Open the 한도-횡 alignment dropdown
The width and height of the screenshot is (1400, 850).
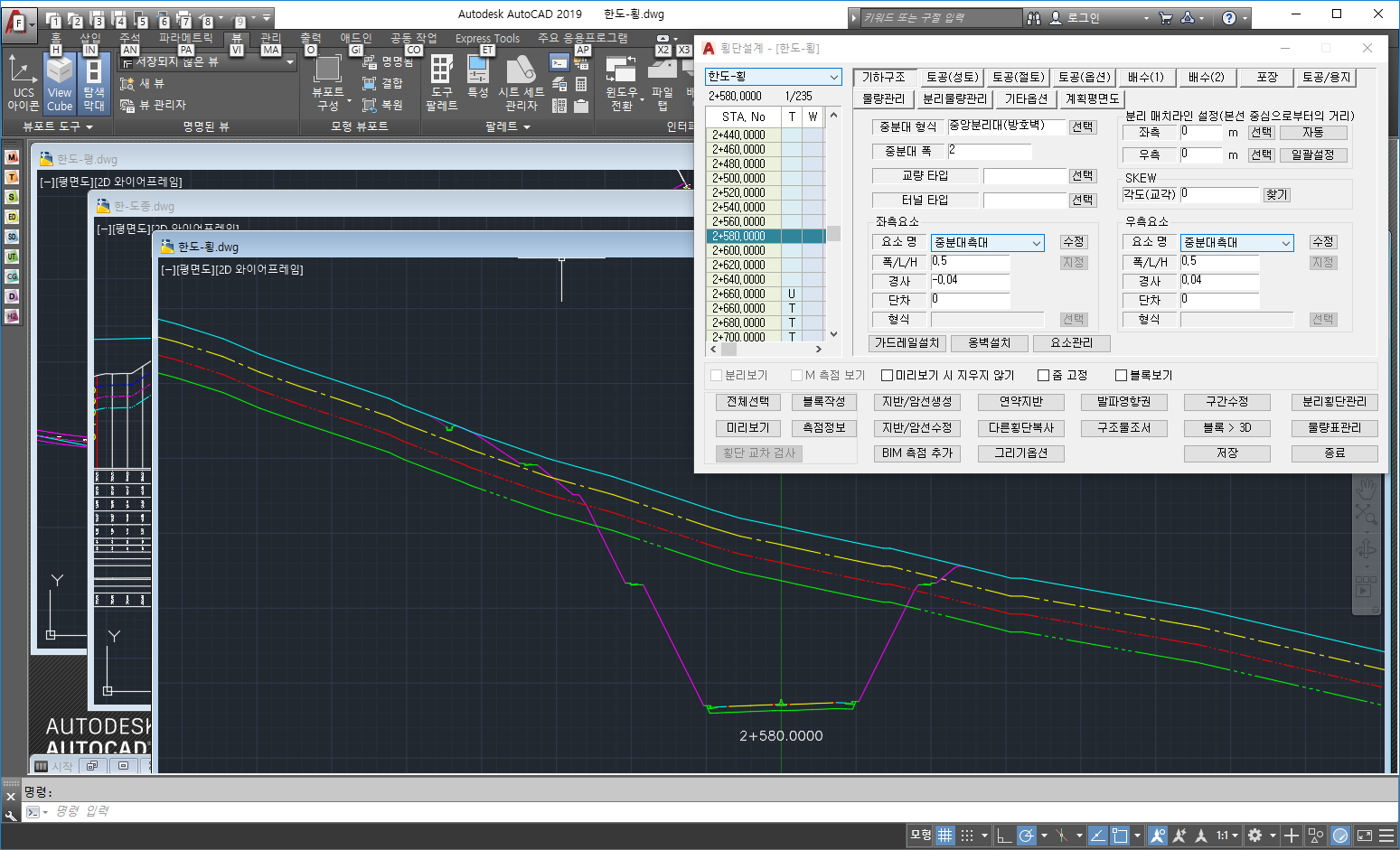tap(833, 77)
